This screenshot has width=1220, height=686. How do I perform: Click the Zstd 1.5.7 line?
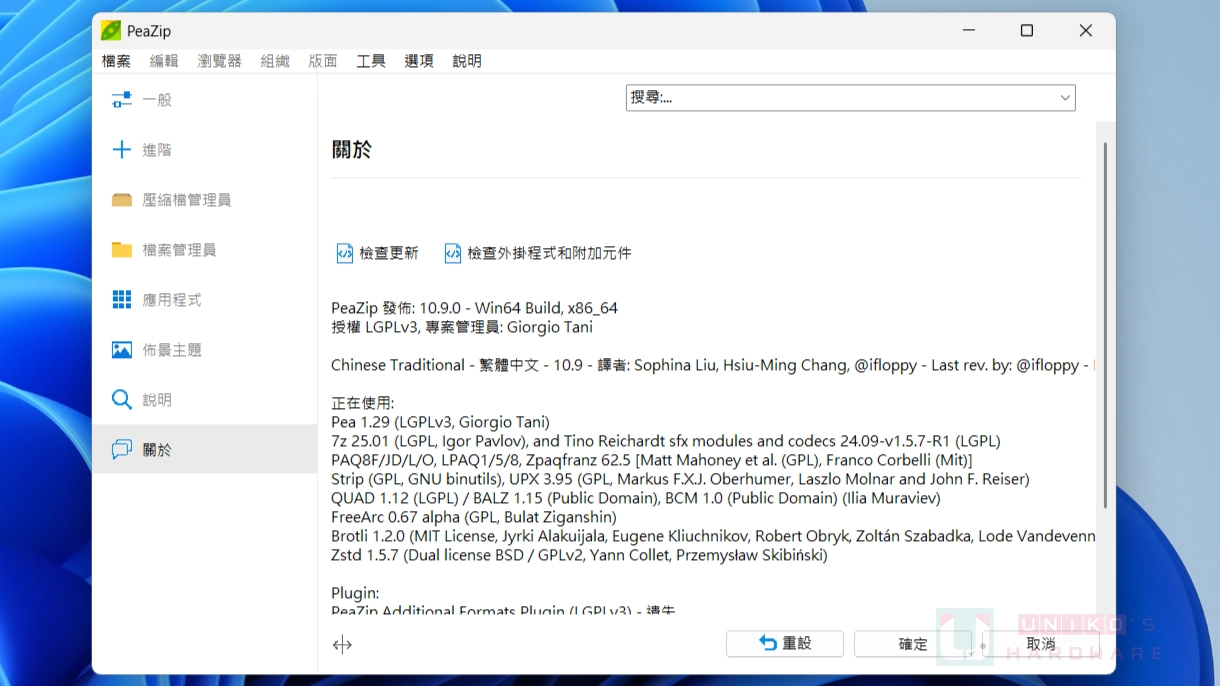(x=579, y=555)
